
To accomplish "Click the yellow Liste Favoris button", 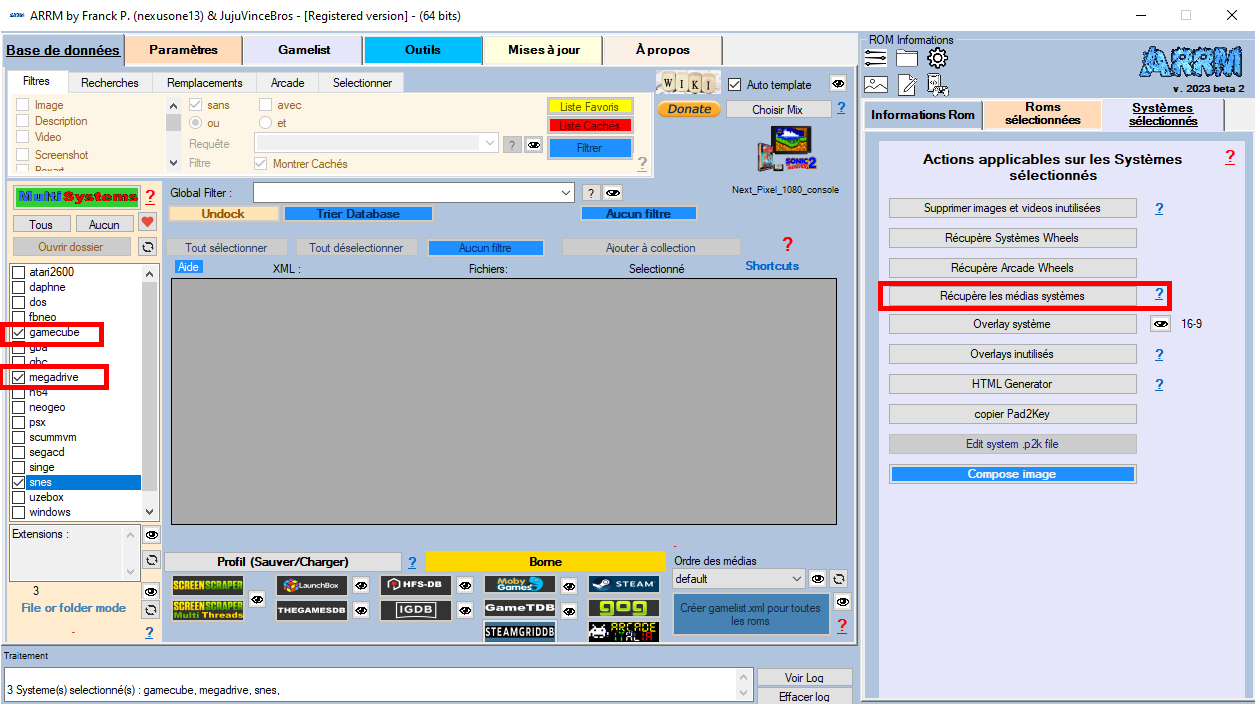I will (x=589, y=107).
